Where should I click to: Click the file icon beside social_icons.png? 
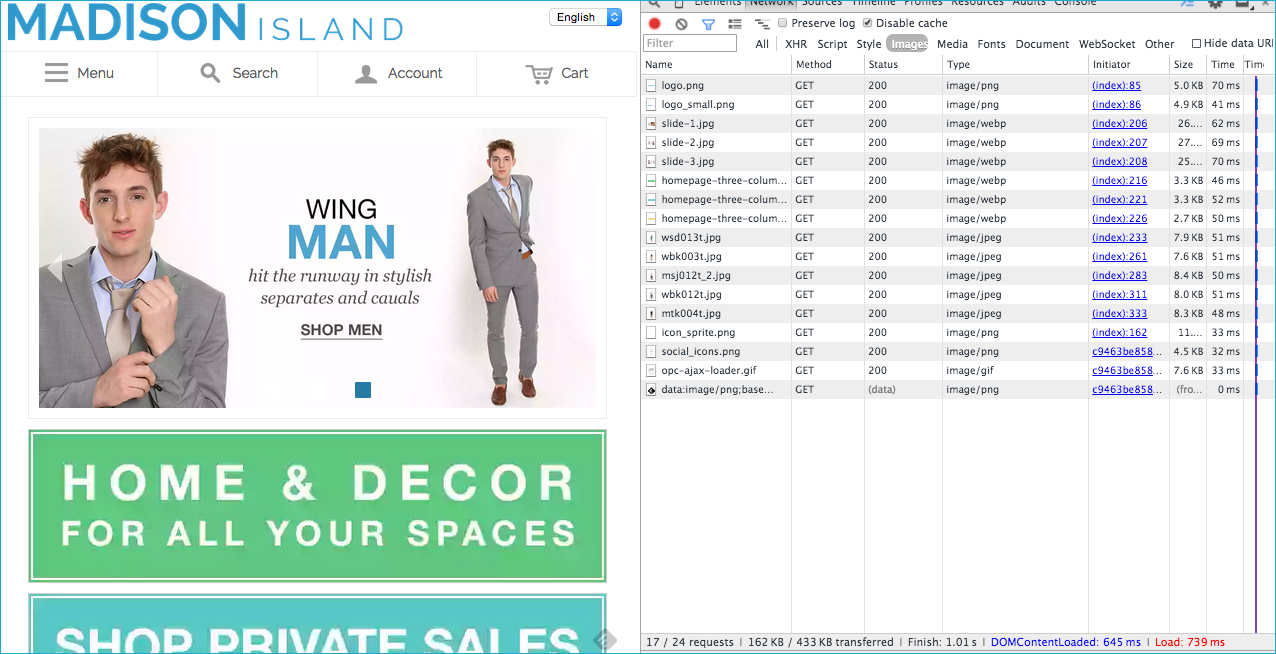coord(651,352)
